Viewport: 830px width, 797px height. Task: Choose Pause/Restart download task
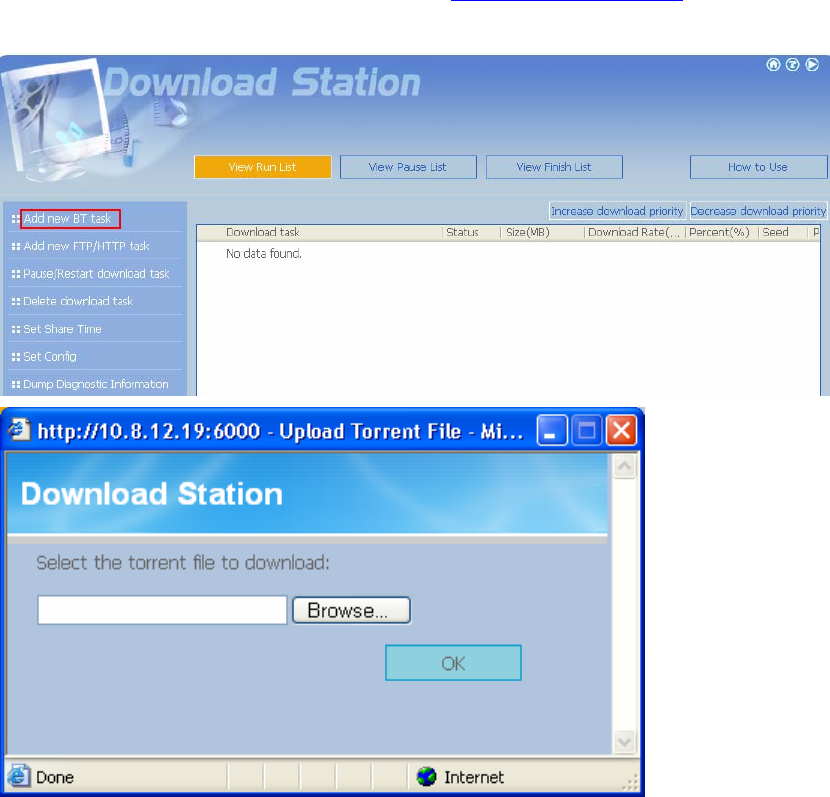(x=96, y=274)
